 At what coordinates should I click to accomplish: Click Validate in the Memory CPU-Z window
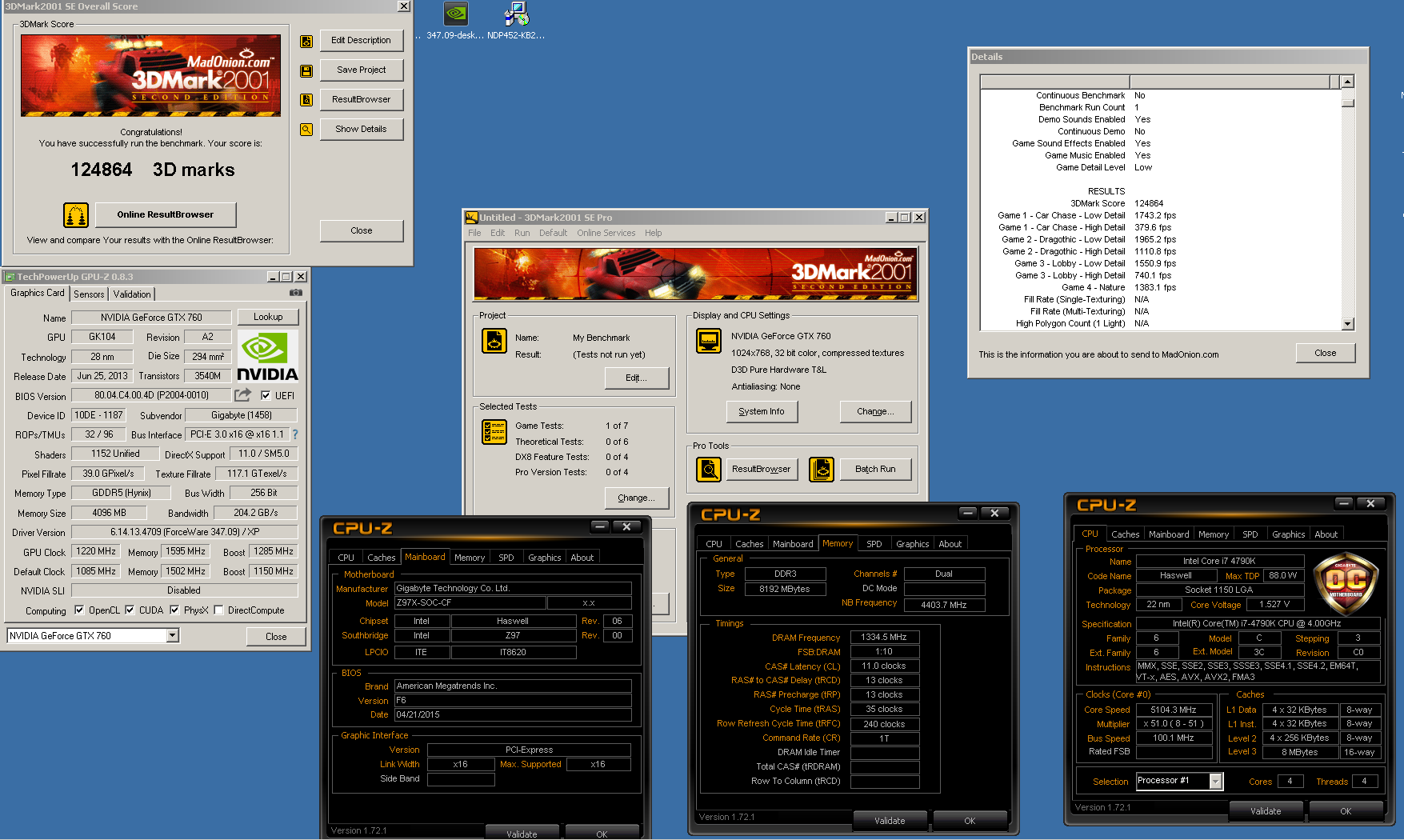click(x=890, y=821)
